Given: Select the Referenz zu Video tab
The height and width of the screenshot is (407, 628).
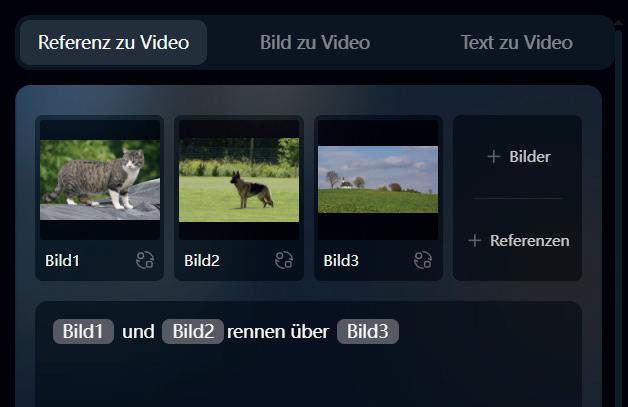Looking at the screenshot, I should point(113,42).
